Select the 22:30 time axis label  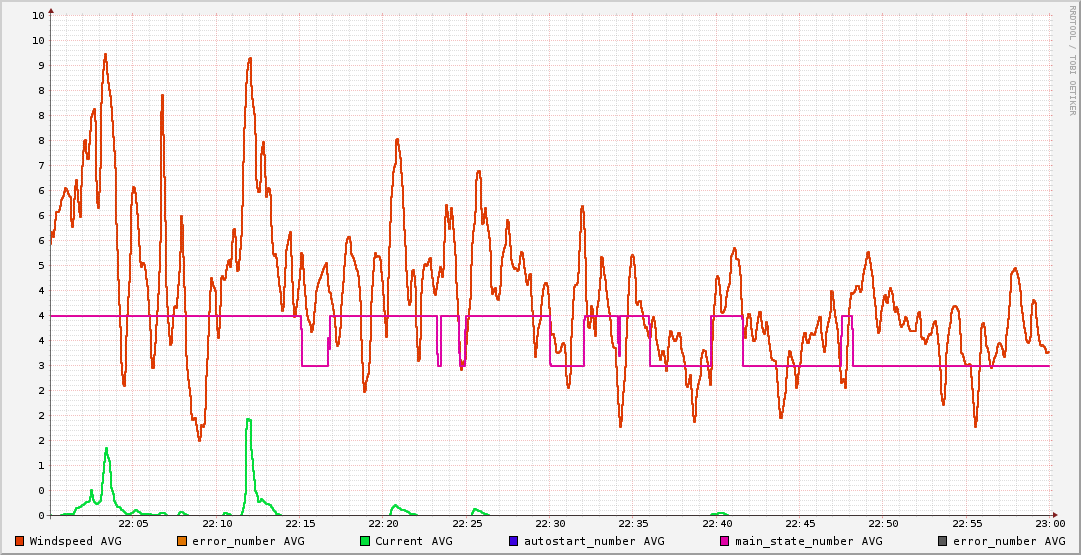(x=550, y=524)
